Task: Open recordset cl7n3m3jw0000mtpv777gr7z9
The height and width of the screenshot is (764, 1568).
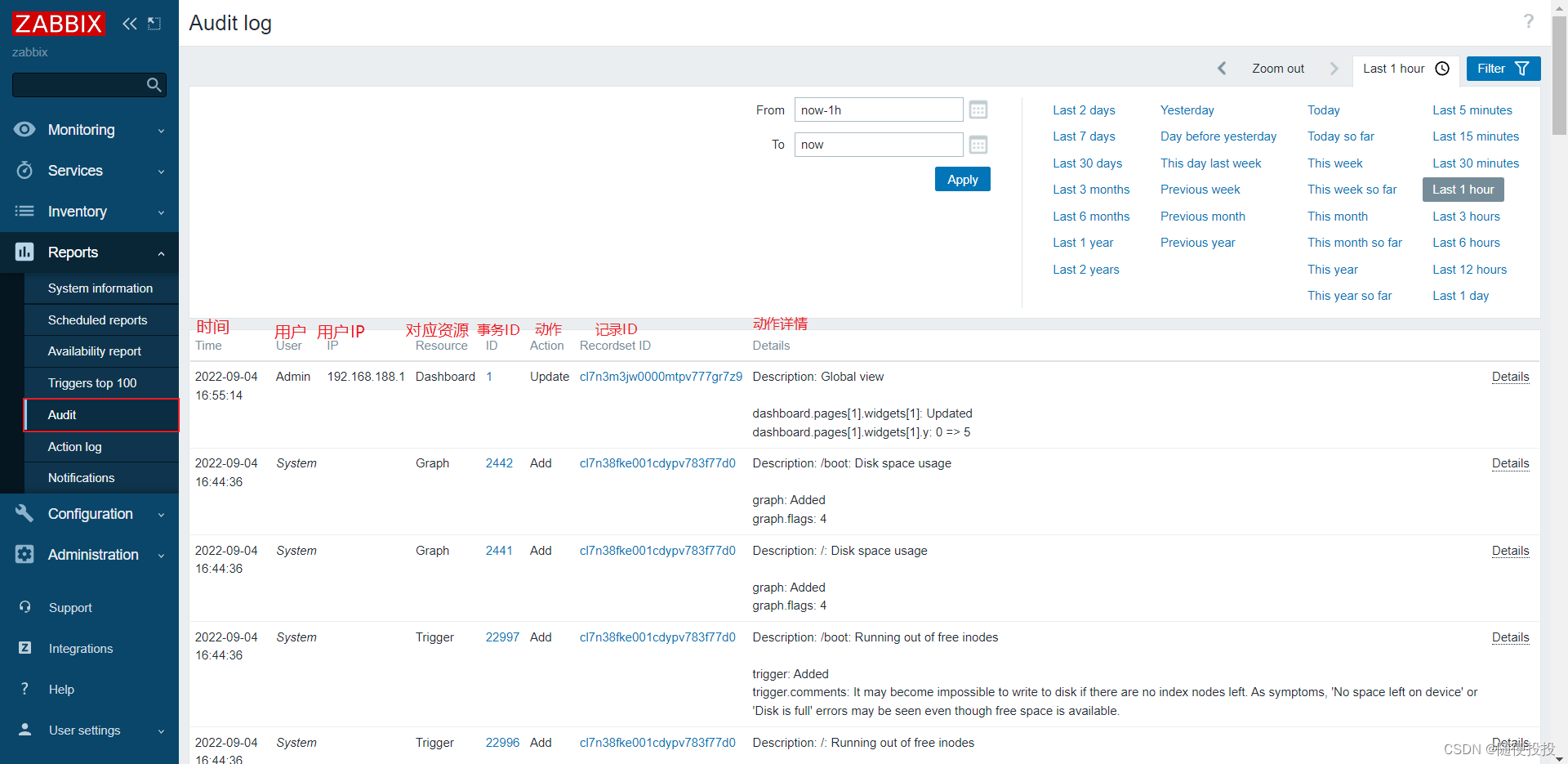Action: 661,377
